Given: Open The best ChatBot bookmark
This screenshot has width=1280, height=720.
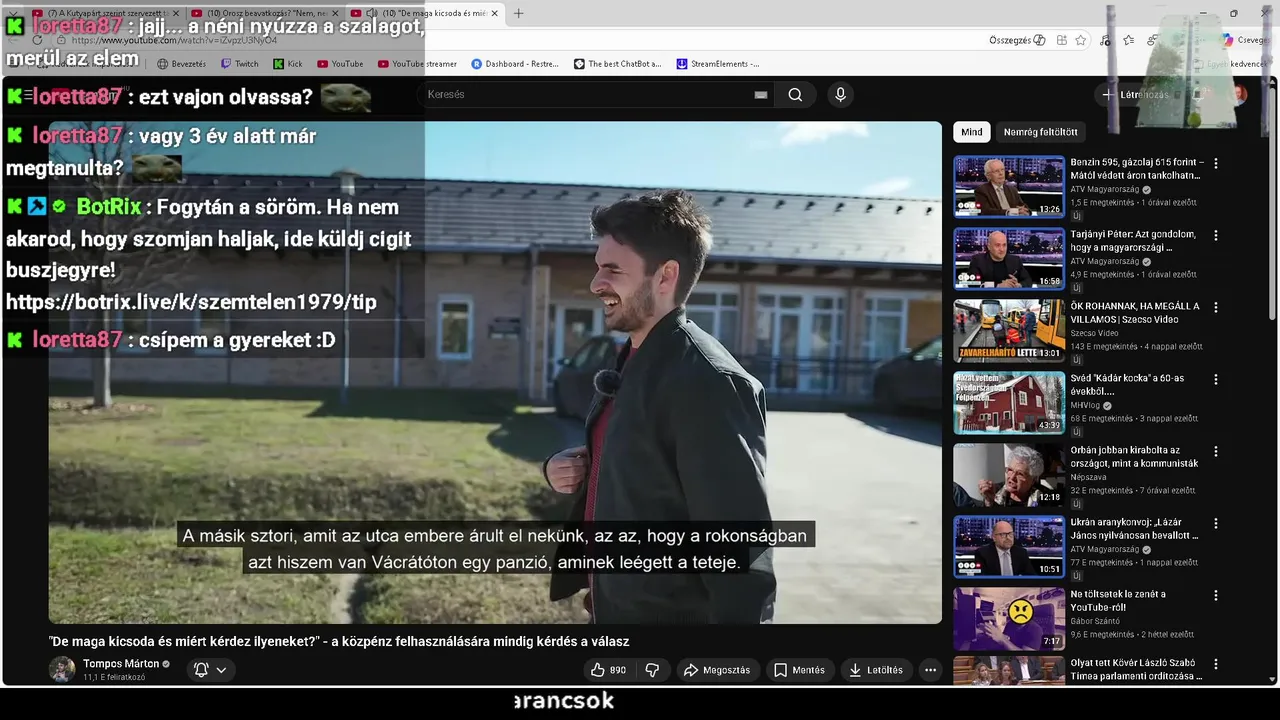Looking at the screenshot, I should coord(617,64).
